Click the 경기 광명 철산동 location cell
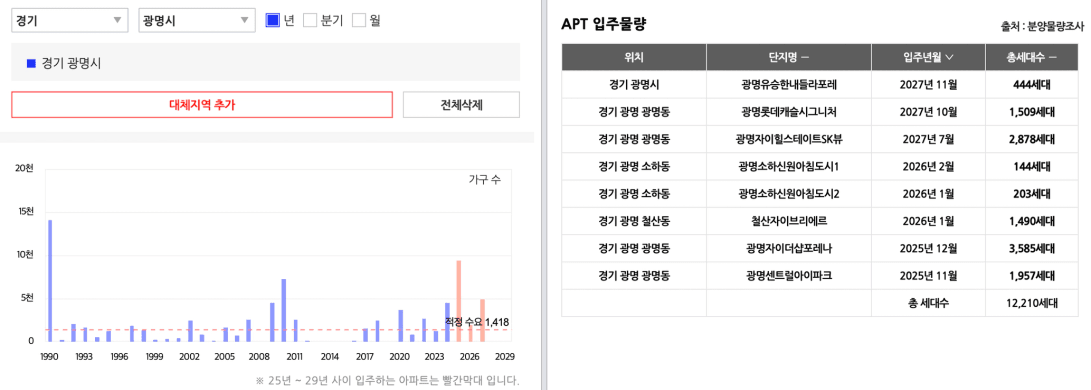1091x390 pixels. coord(634,221)
